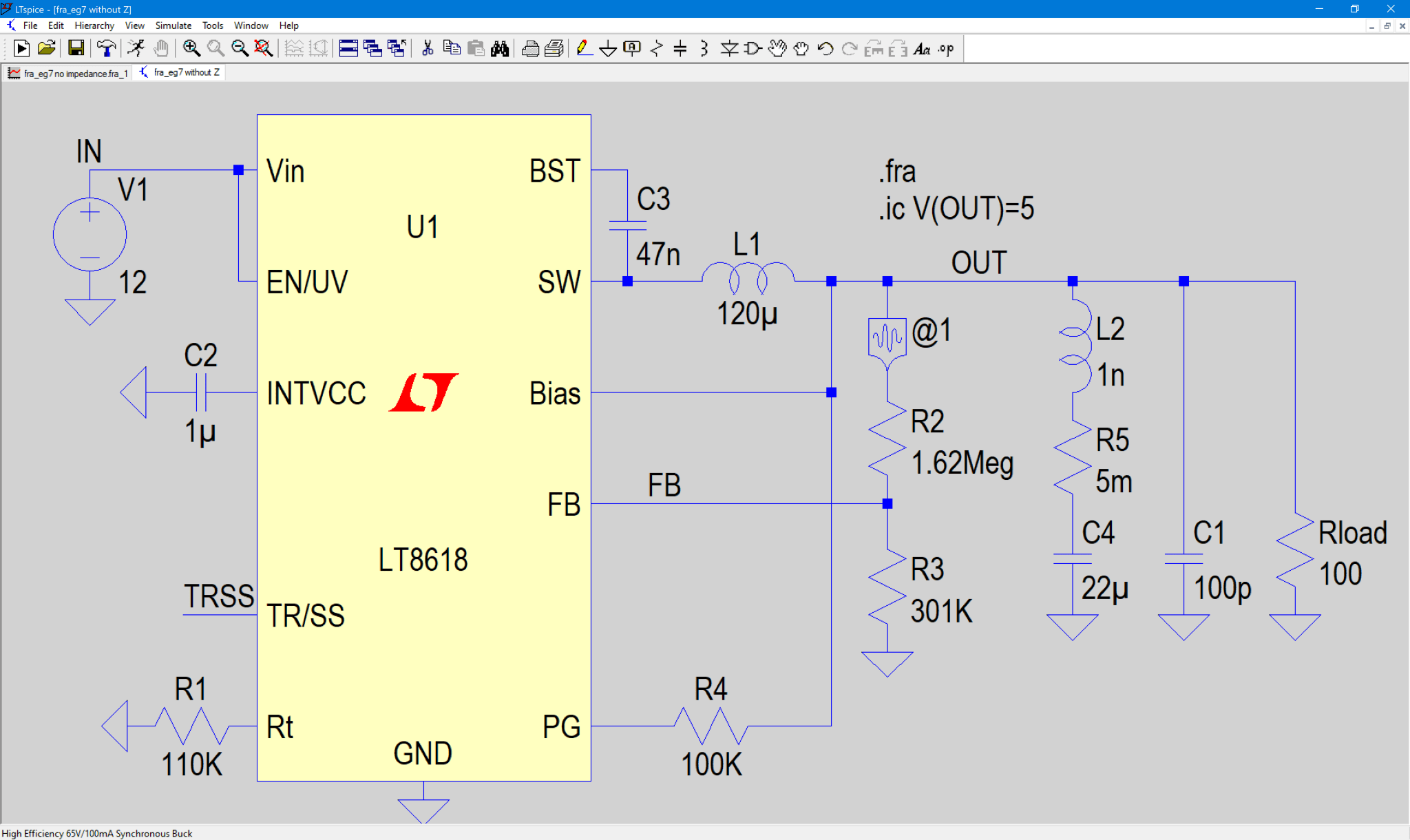1410x840 pixels.
Task: Click the Undo arrow
Action: [x=824, y=48]
